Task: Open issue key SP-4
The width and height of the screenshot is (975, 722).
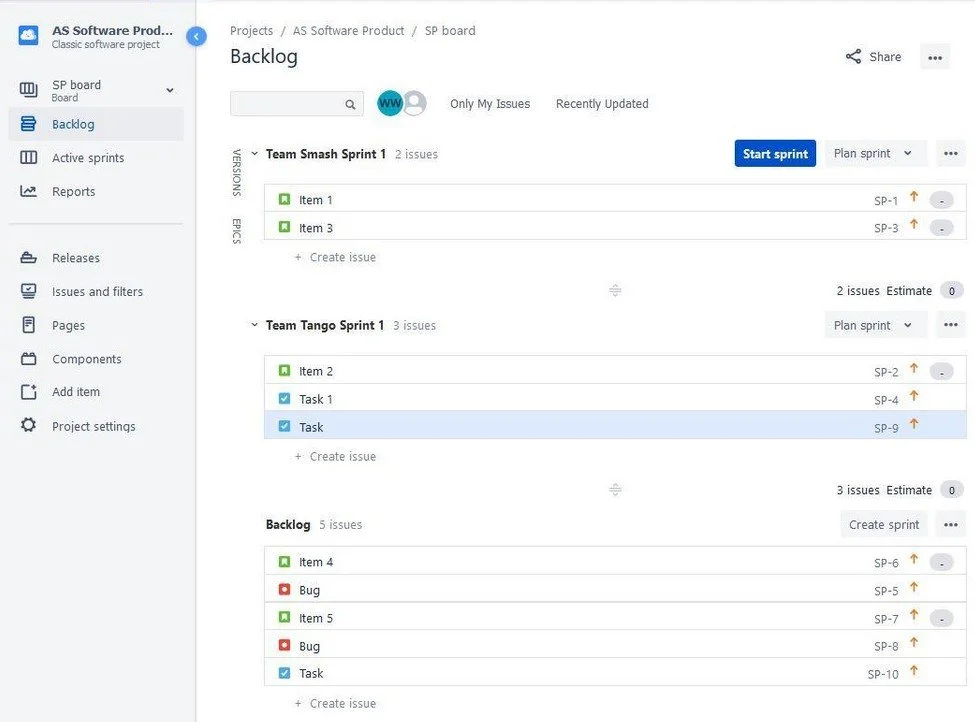Action: [x=885, y=400]
